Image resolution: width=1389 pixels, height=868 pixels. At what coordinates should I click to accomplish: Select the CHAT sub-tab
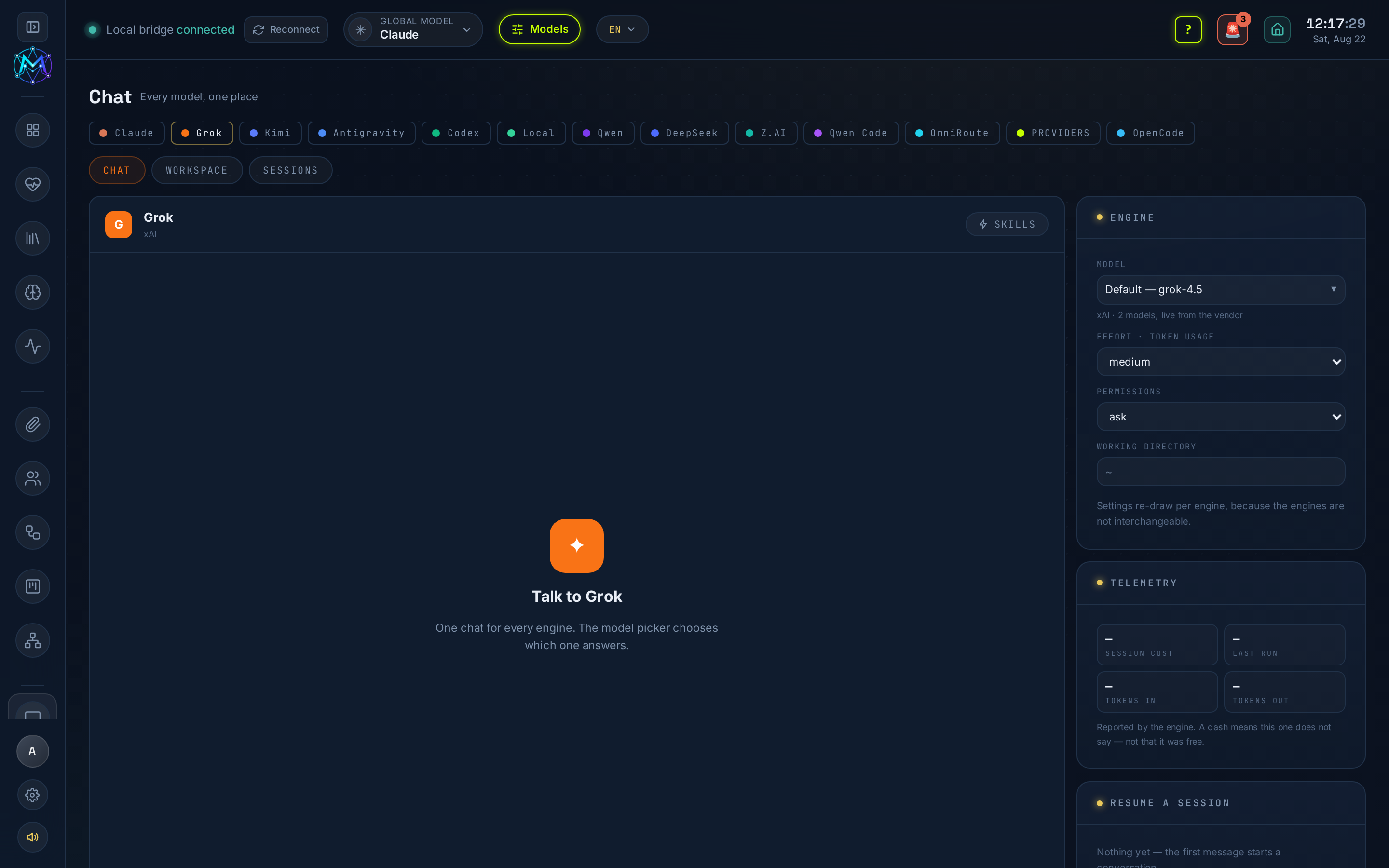tap(117, 171)
